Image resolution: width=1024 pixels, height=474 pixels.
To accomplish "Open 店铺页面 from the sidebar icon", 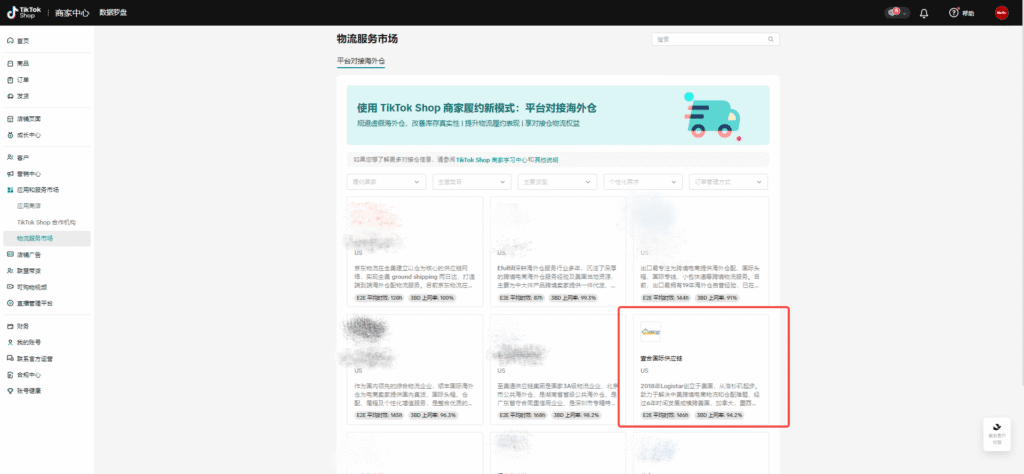I will 10,119.
